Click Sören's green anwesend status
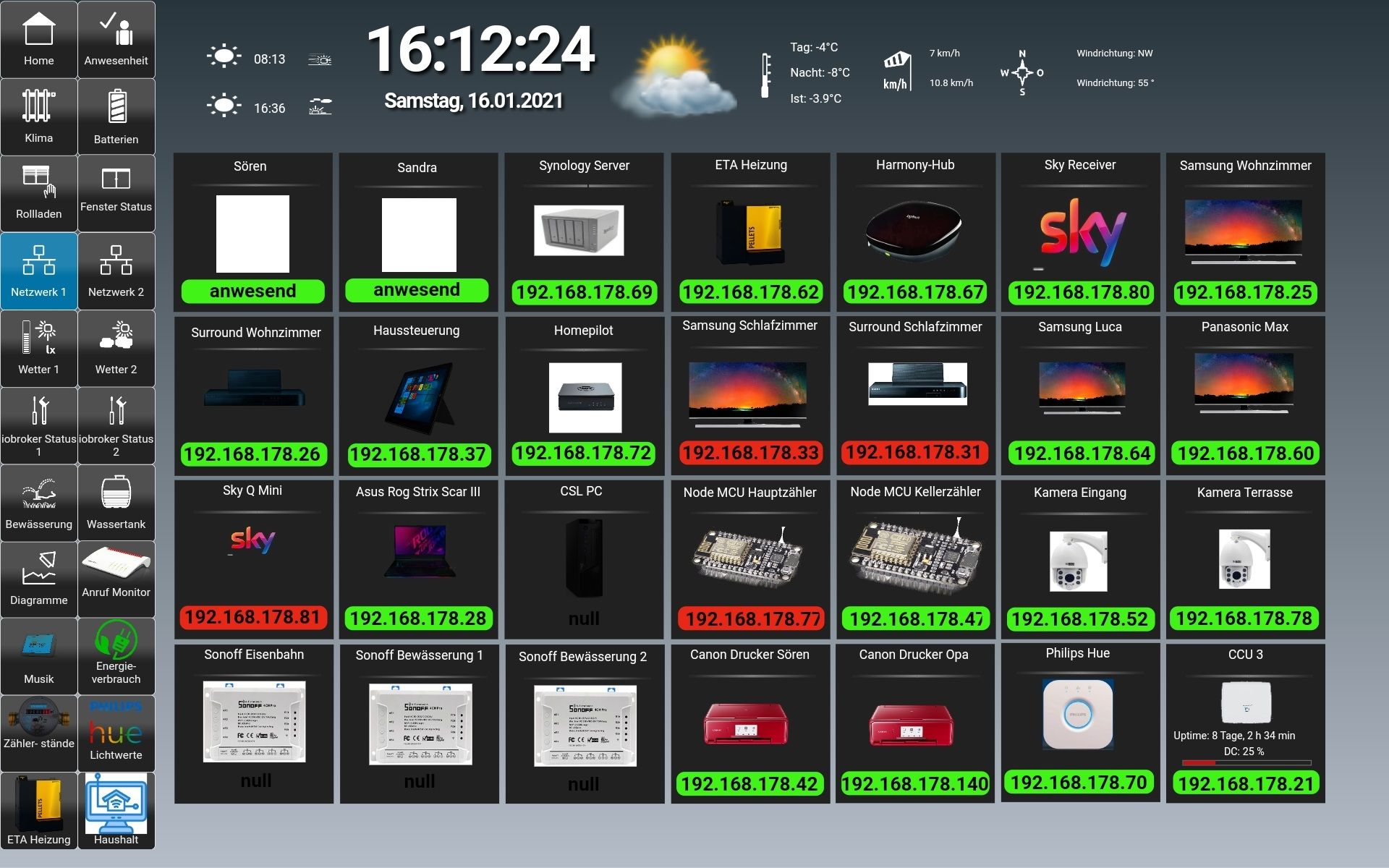This screenshot has width=1389, height=868. pos(252,291)
